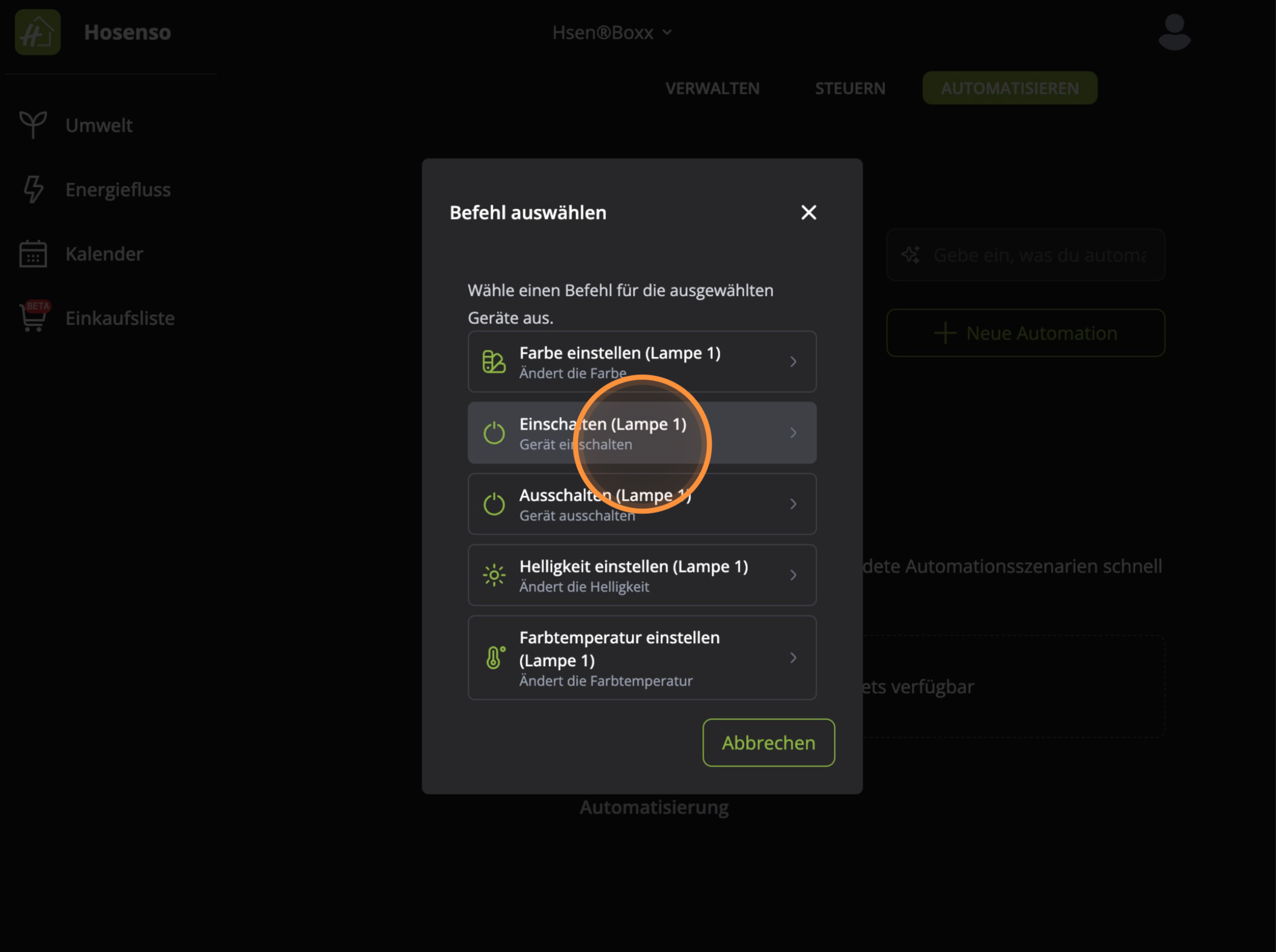Click the sun brightness icon for Helligkeit
The width and height of the screenshot is (1276, 952).
(x=494, y=575)
